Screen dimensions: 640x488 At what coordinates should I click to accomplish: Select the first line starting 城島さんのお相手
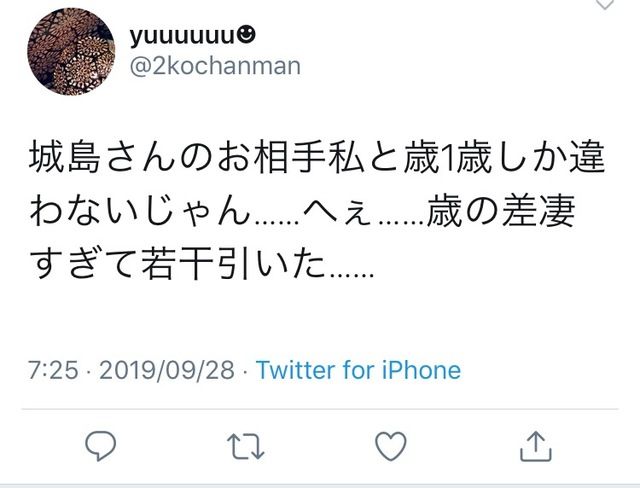point(317,157)
